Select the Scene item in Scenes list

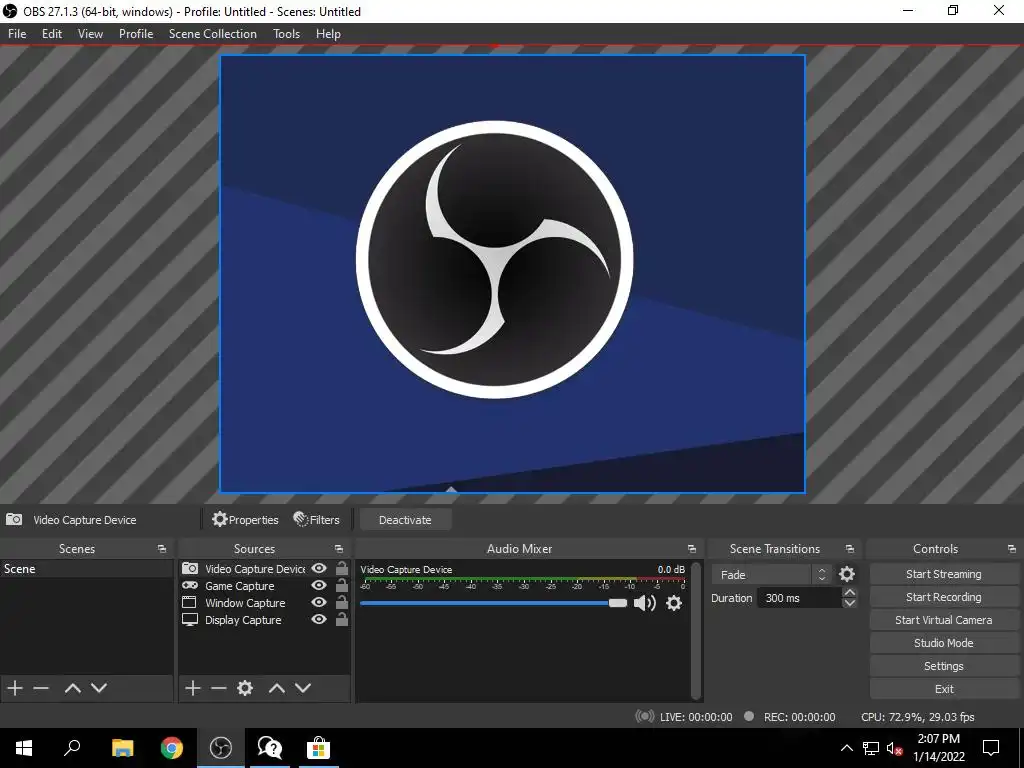click(86, 569)
